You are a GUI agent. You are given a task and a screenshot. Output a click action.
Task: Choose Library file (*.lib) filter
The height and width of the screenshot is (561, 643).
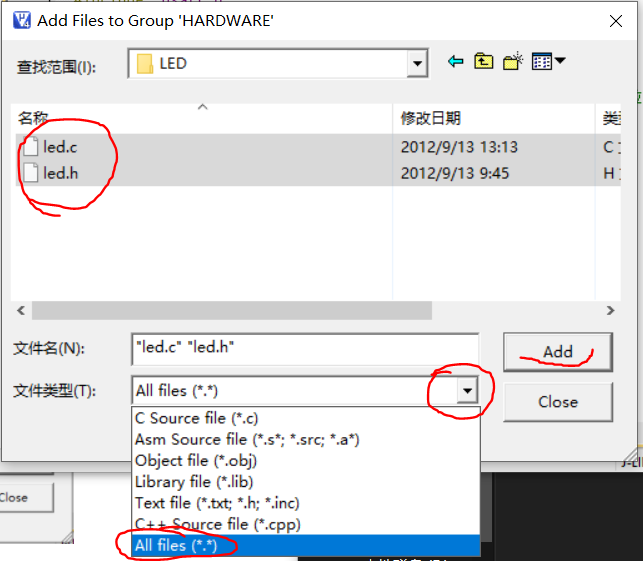pos(306,482)
